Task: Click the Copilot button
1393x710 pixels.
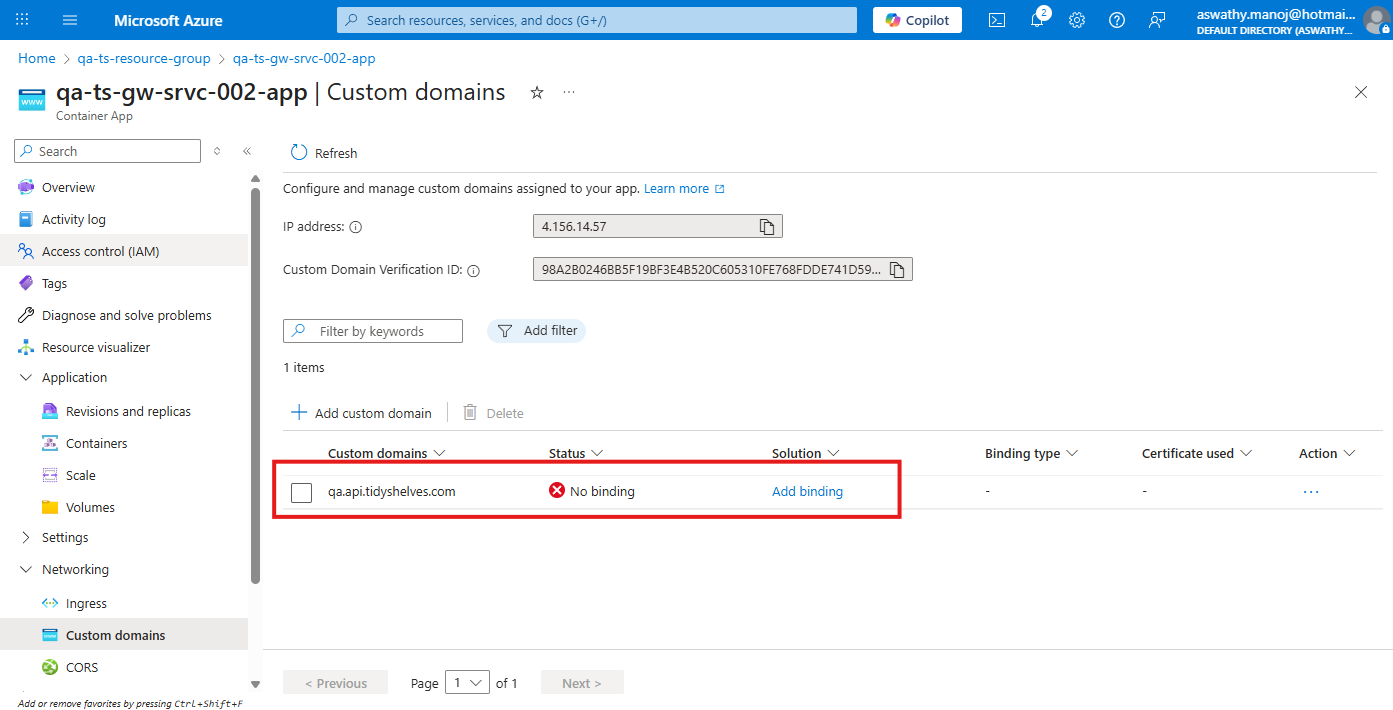Action: click(x=917, y=20)
